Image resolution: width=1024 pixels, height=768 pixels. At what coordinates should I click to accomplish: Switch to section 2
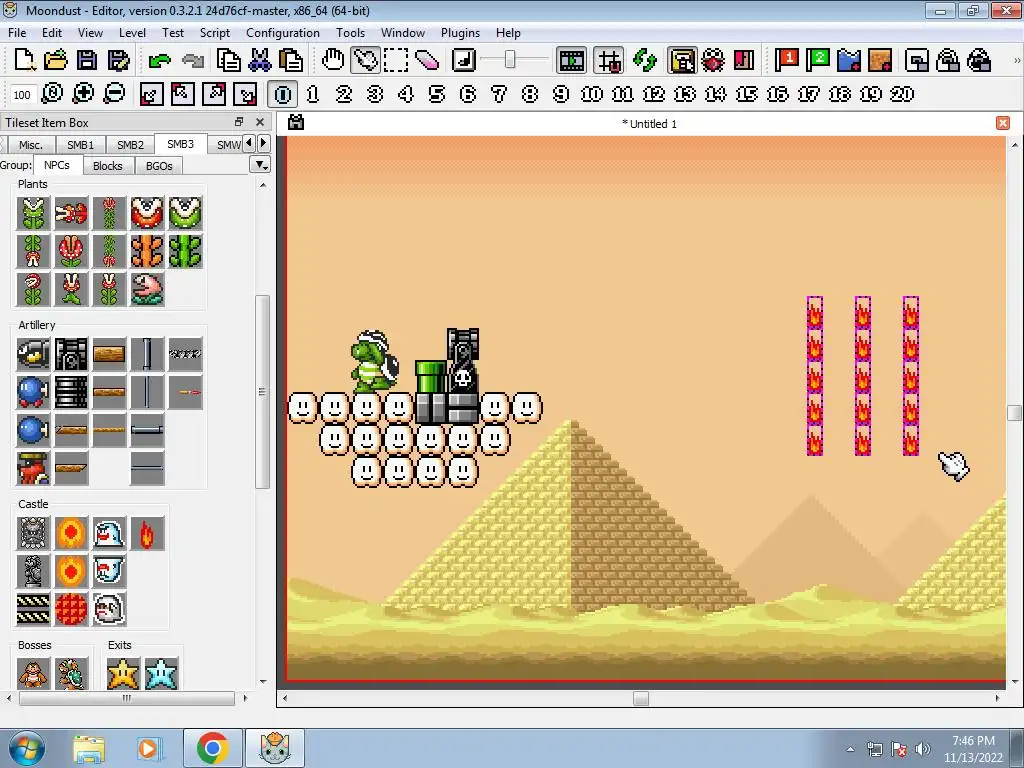tap(344, 94)
